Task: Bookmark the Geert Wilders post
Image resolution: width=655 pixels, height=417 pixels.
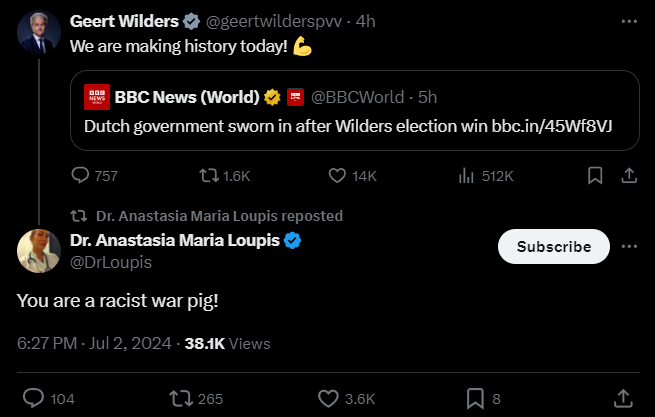Action: (x=595, y=176)
